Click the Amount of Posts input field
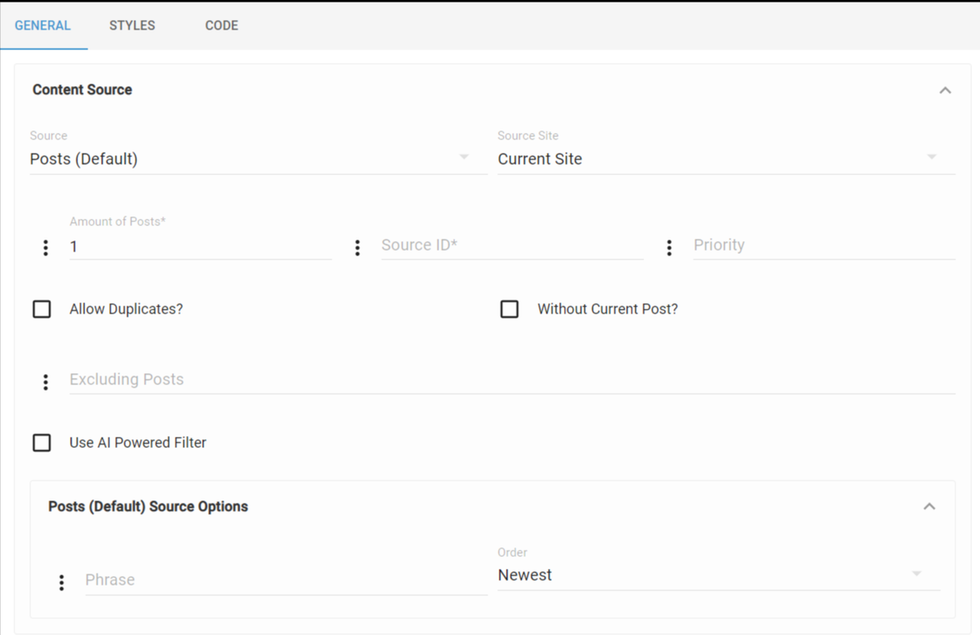 tap(200, 245)
